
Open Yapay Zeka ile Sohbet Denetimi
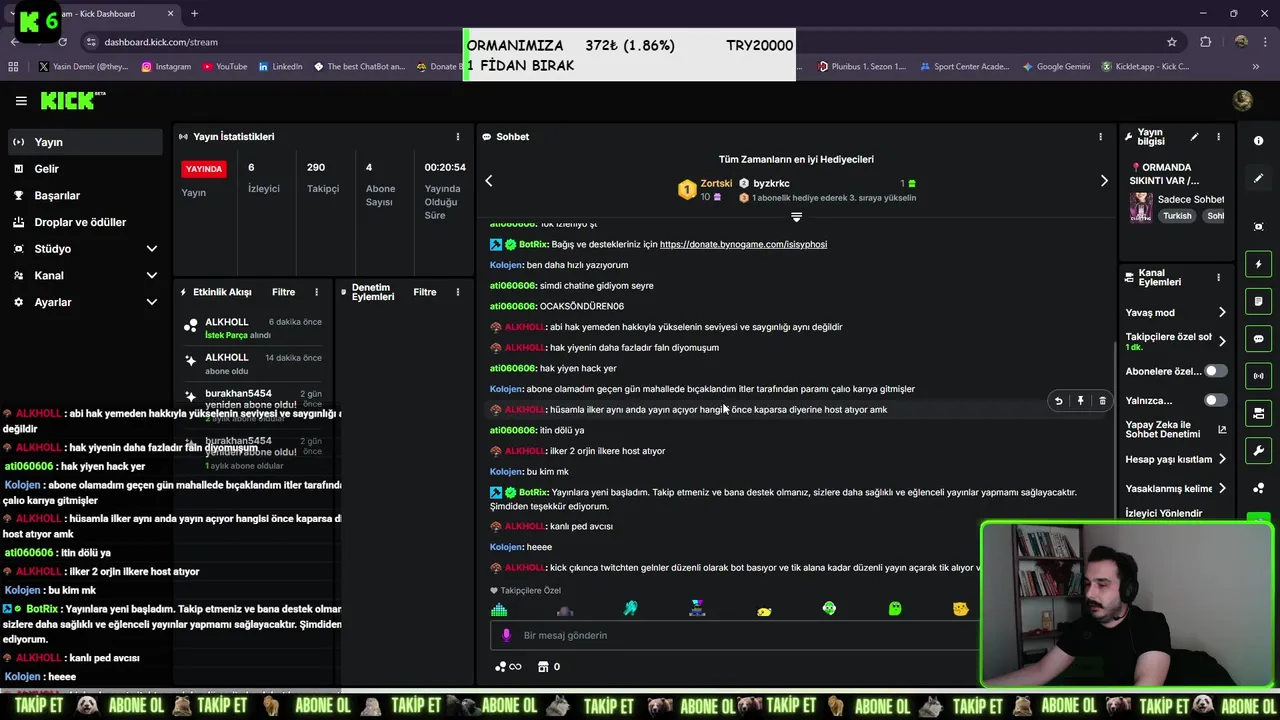pos(1176,430)
